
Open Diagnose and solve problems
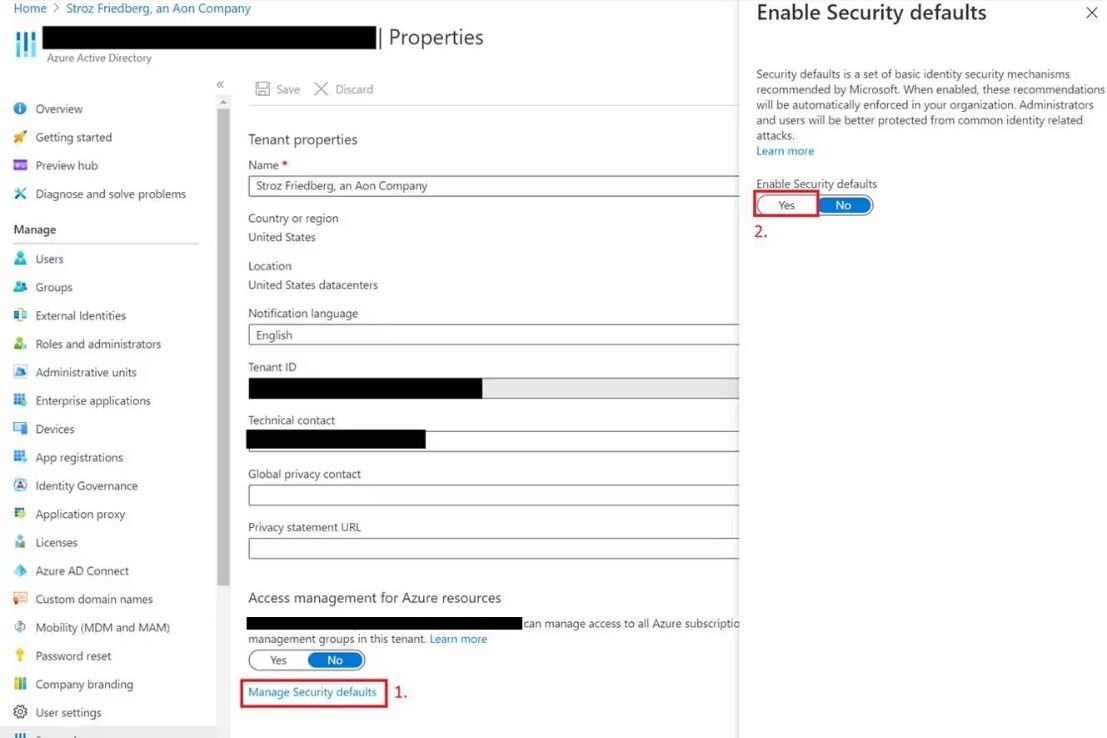(x=104, y=194)
